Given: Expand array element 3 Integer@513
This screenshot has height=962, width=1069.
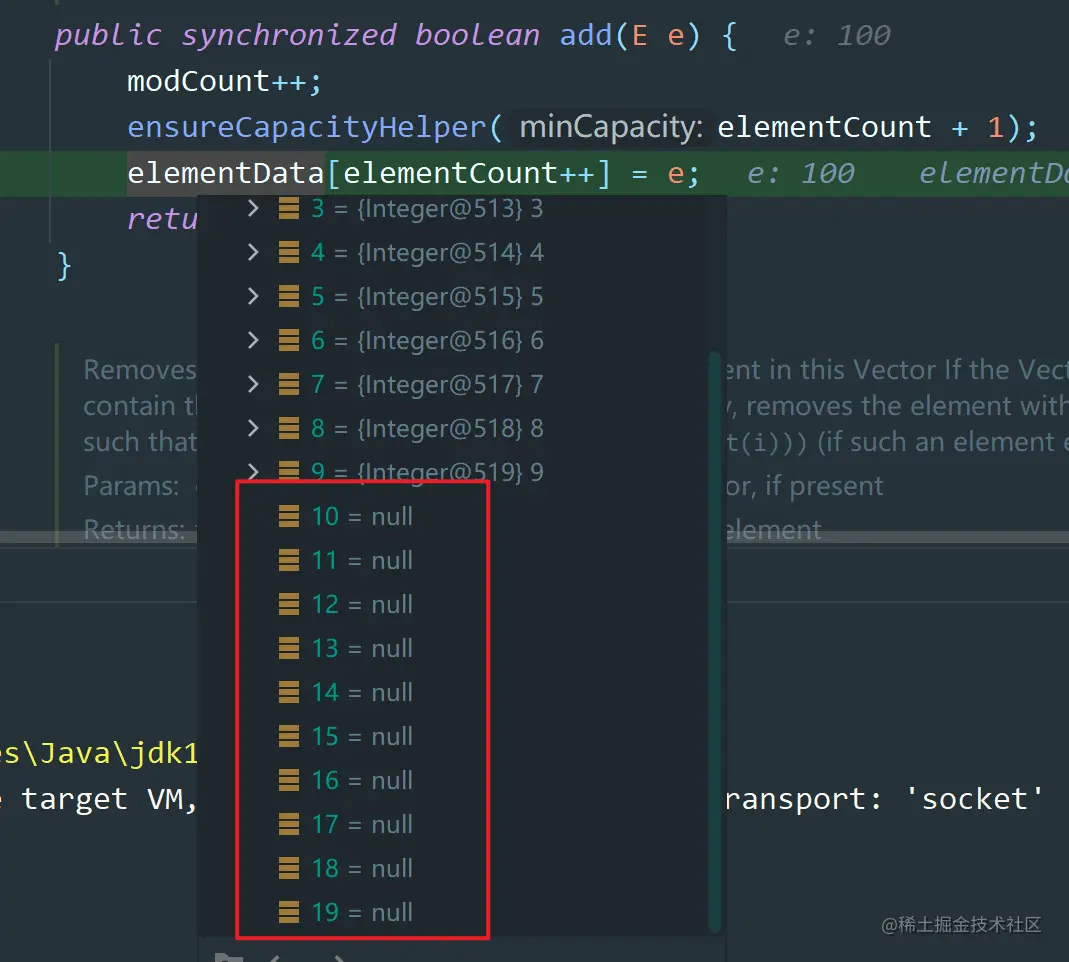Looking at the screenshot, I should [x=253, y=208].
